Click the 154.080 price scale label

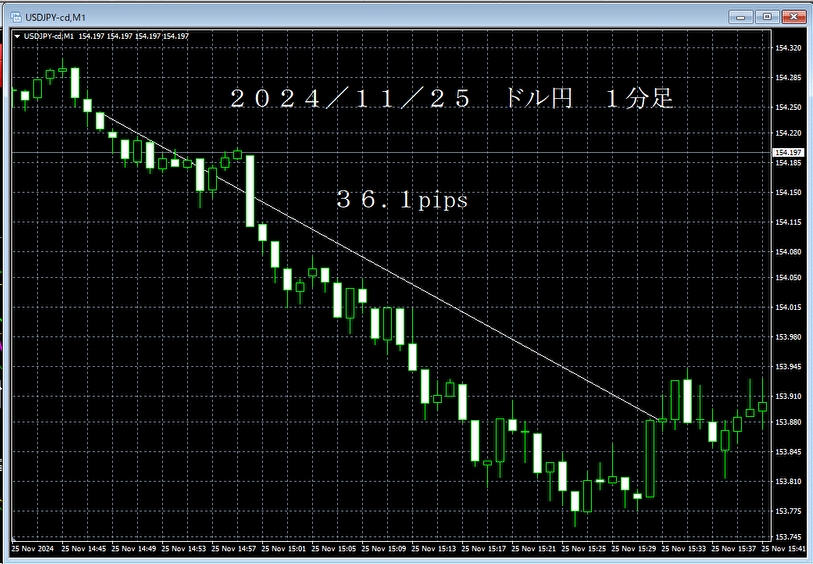coord(788,252)
